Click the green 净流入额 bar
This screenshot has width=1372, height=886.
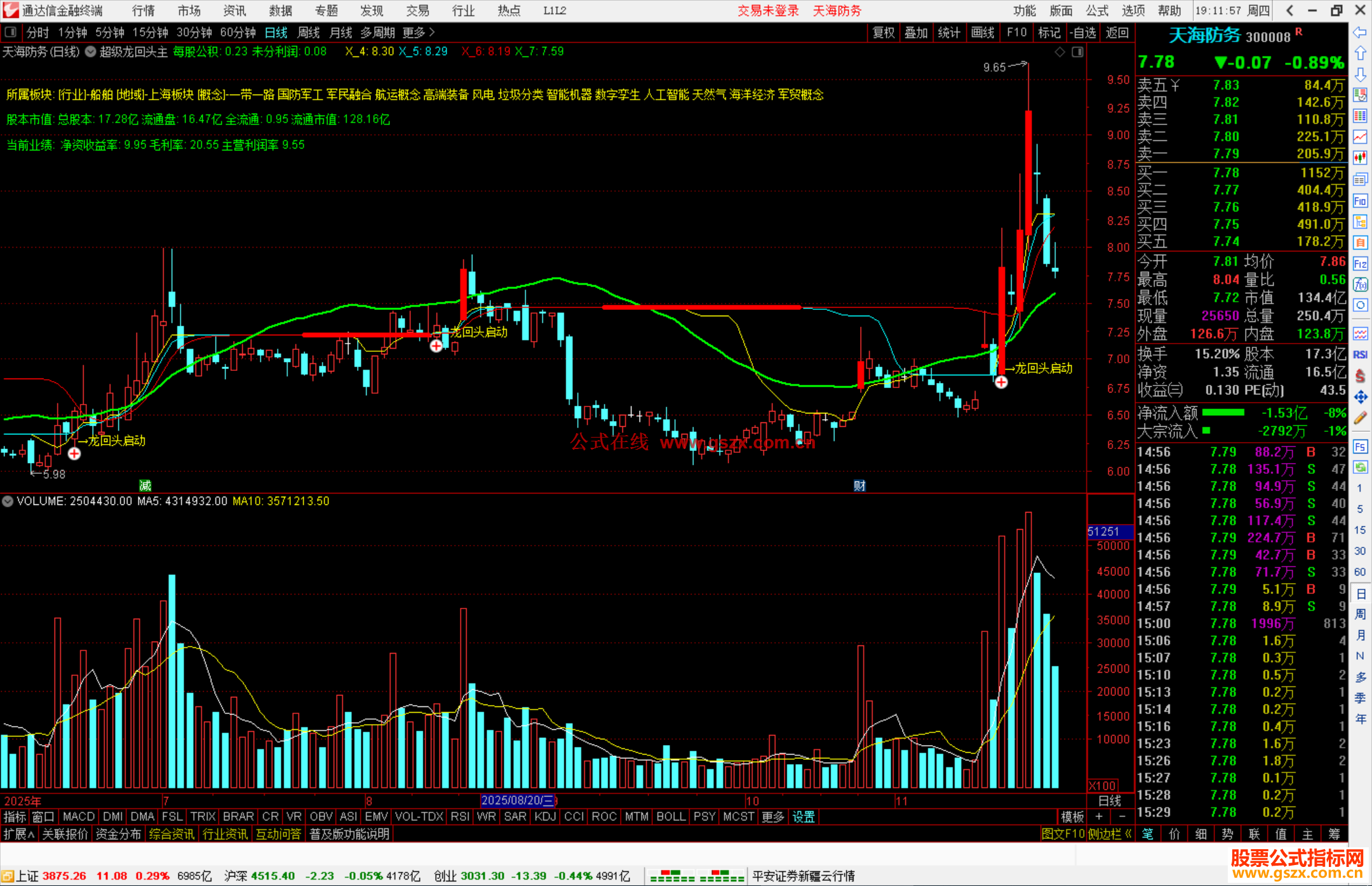tap(1223, 413)
